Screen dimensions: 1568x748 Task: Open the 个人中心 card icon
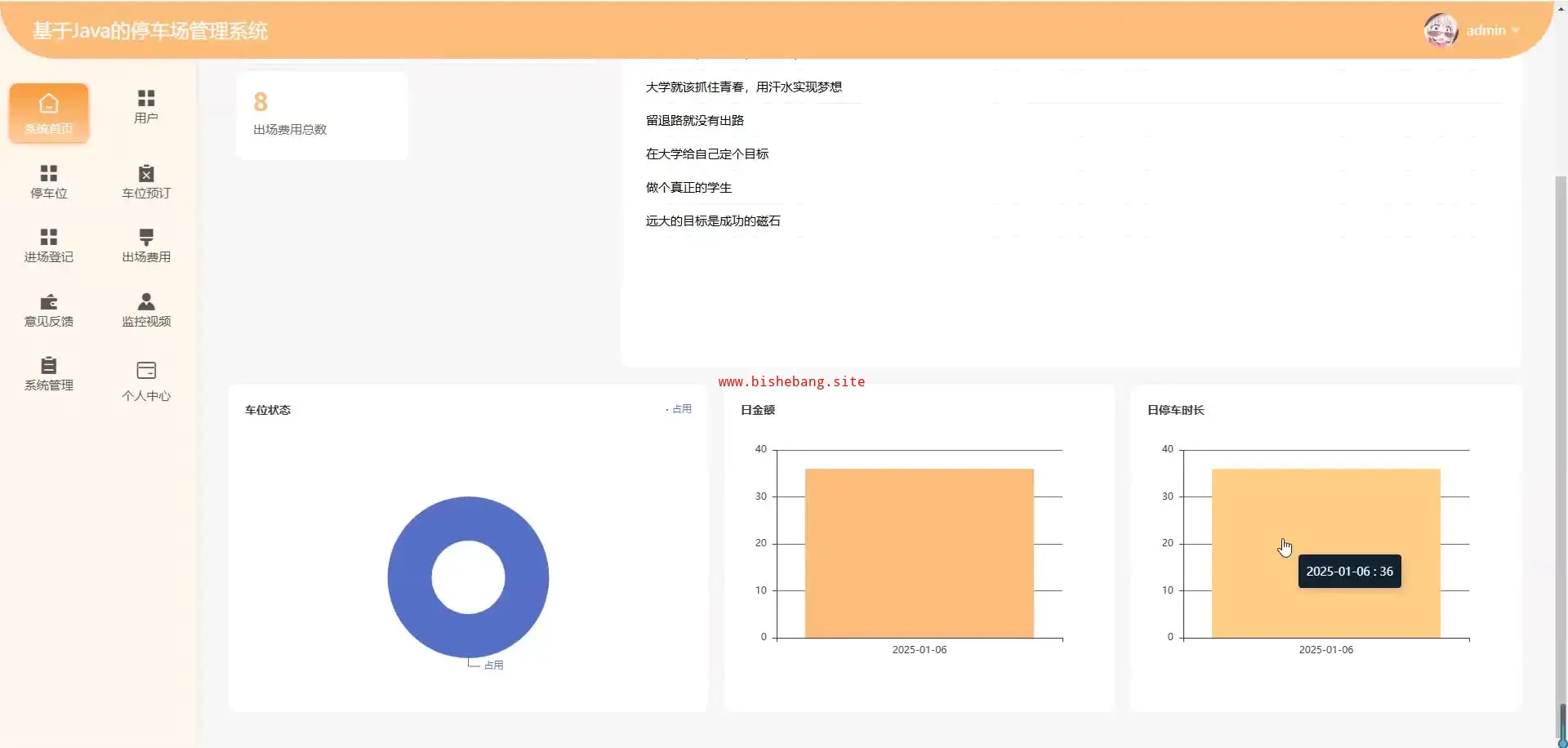click(x=146, y=371)
